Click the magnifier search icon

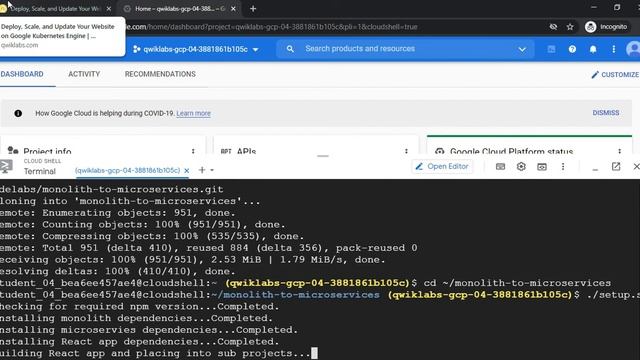(x=290, y=49)
